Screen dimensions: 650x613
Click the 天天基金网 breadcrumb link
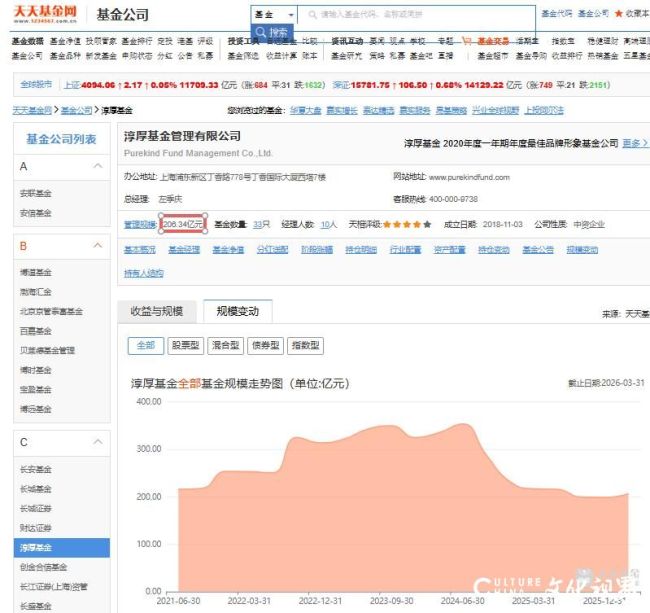tap(32, 110)
